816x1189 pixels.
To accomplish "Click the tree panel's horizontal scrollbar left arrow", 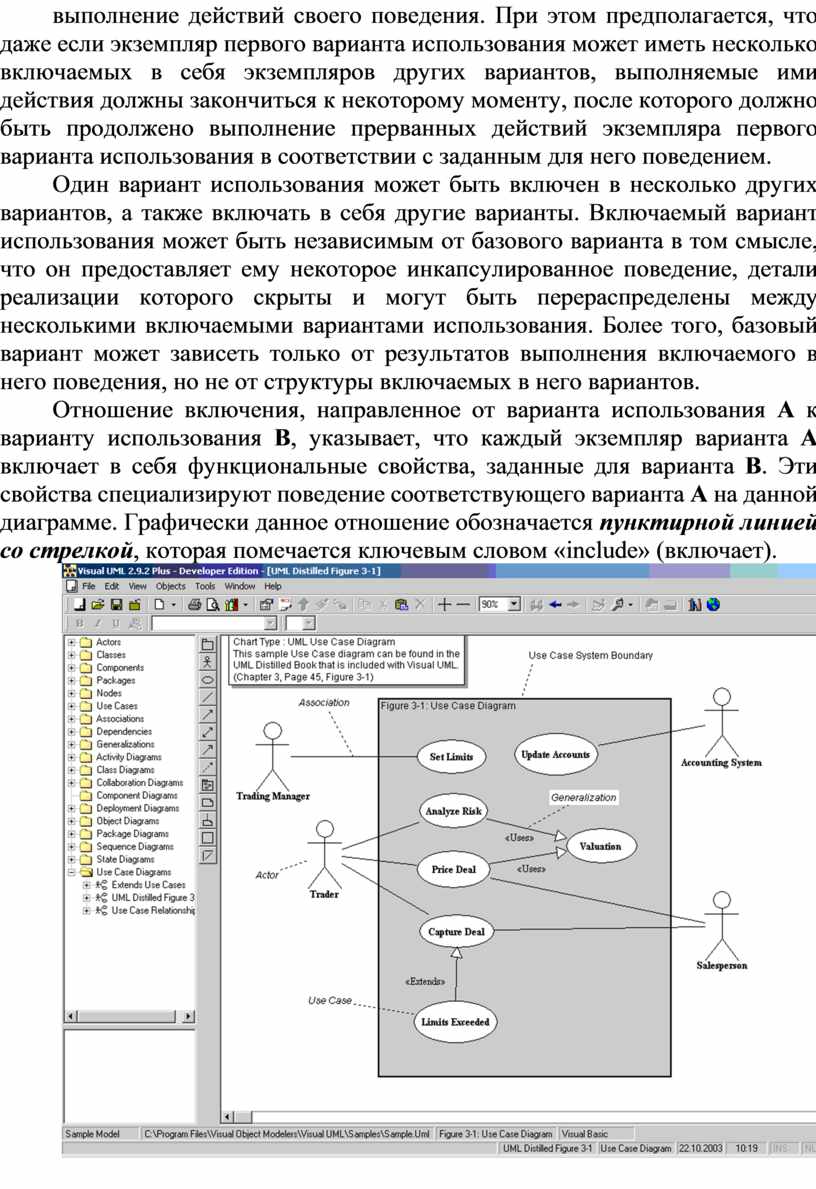I will coord(71,1016).
